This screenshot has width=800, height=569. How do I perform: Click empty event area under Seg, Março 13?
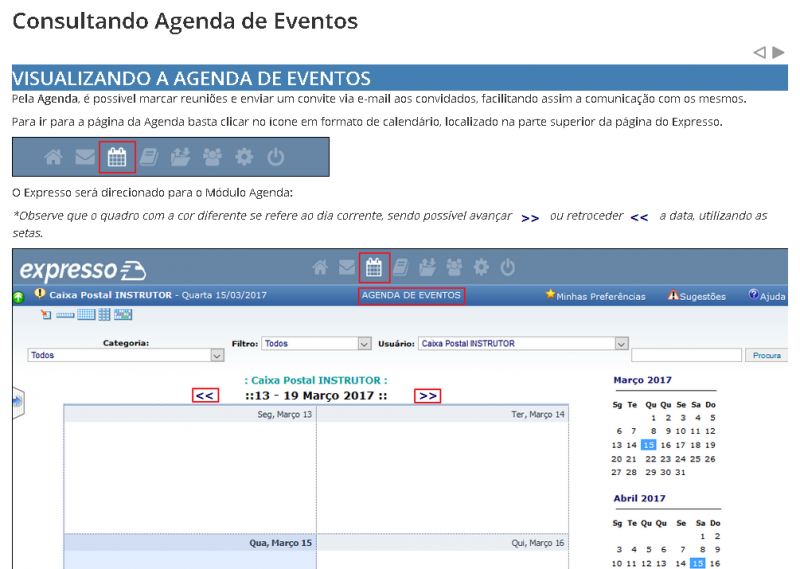(x=190, y=477)
